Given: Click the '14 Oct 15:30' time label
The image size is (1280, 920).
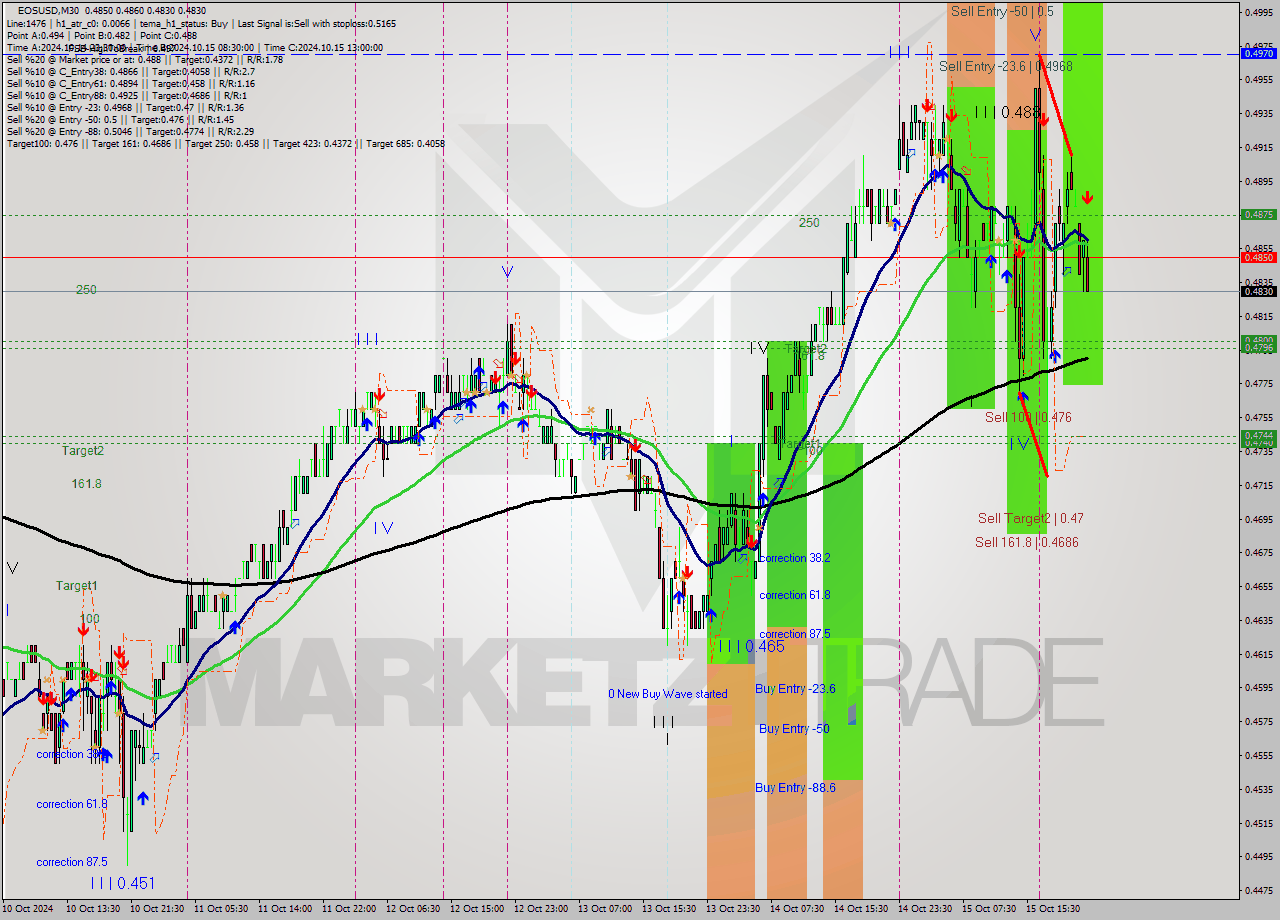Looking at the screenshot, I should tap(859, 909).
